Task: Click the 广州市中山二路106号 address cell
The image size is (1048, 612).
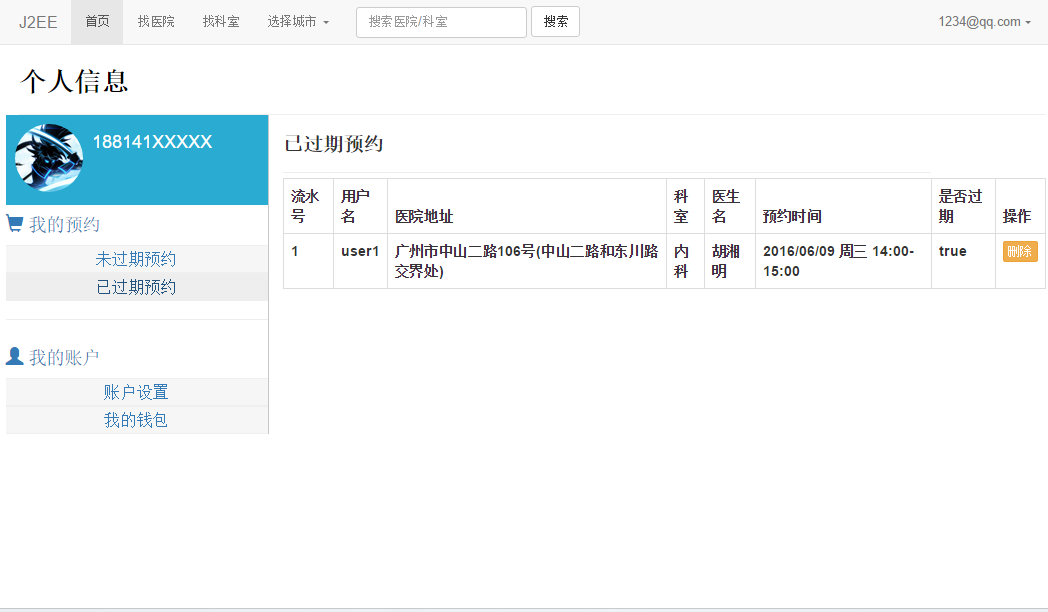Action: click(527, 261)
